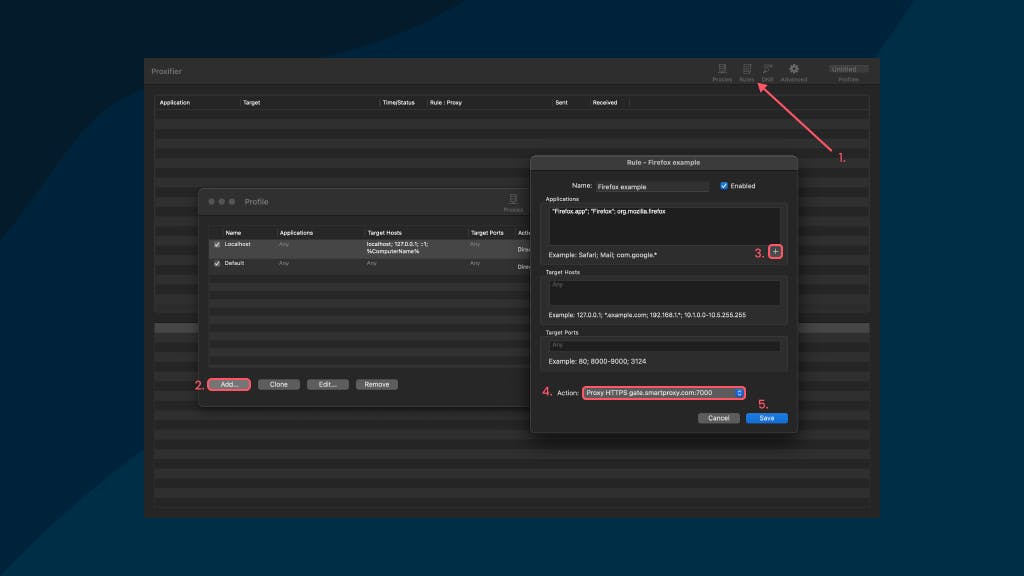Toggle the Enabled checkbox for the rule
The height and width of the screenshot is (576, 1024).
pos(724,186)
